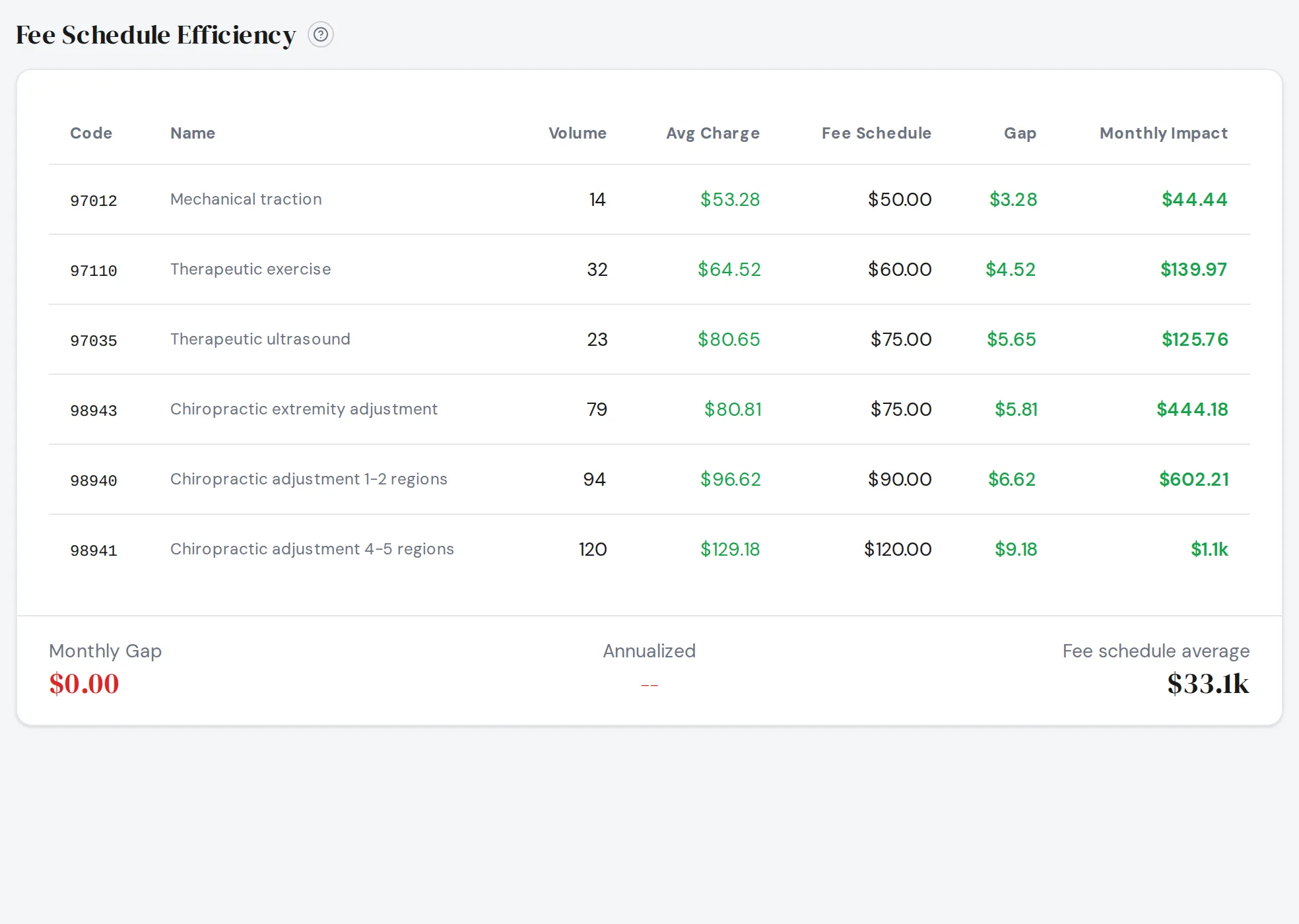The width and height of the screenshot is (1299, 924).
Task: Click the Fee Schedule column header
Action: click(x=877, y=133)
